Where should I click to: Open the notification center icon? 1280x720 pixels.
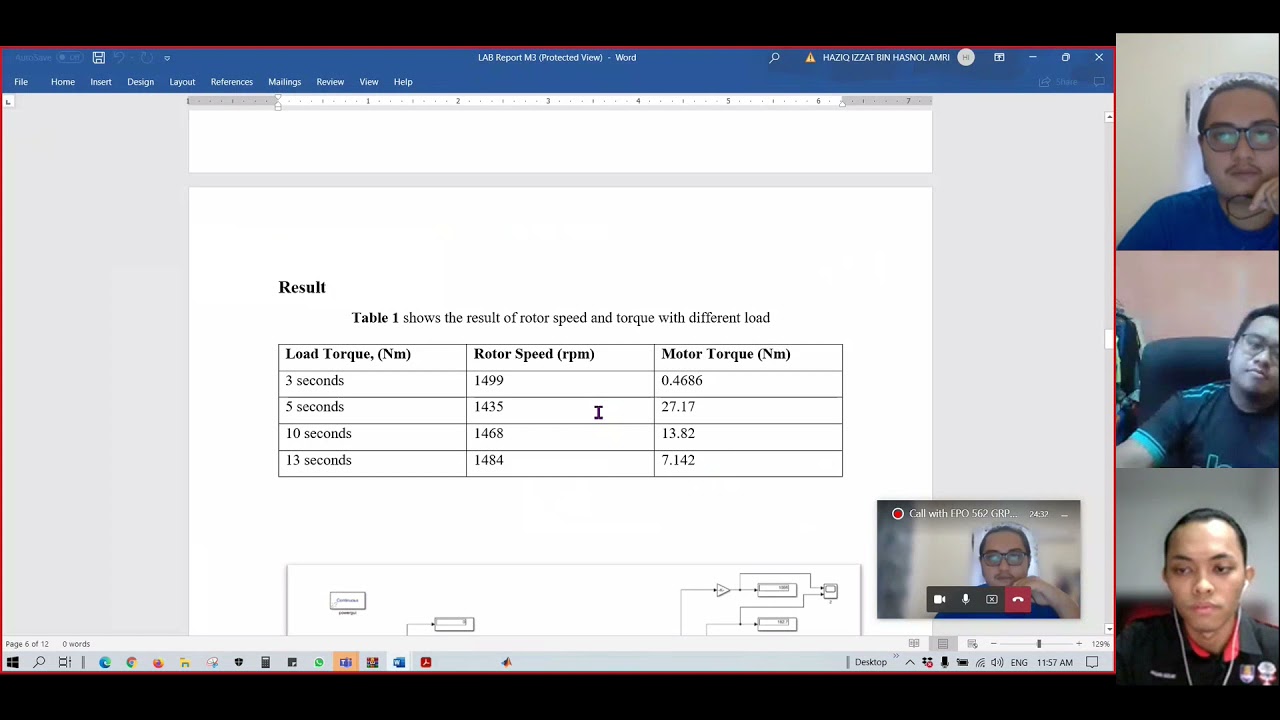(x=1092, y=662)
